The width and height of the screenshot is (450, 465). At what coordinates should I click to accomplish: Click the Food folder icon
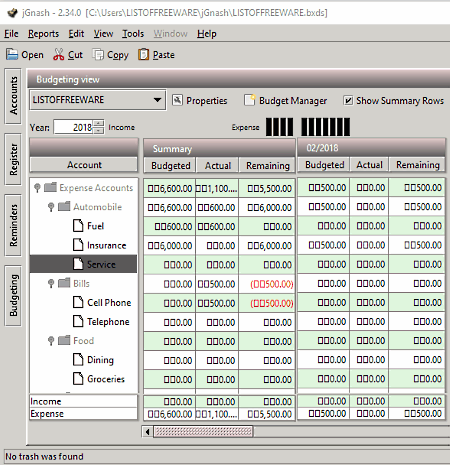point(64,340)
